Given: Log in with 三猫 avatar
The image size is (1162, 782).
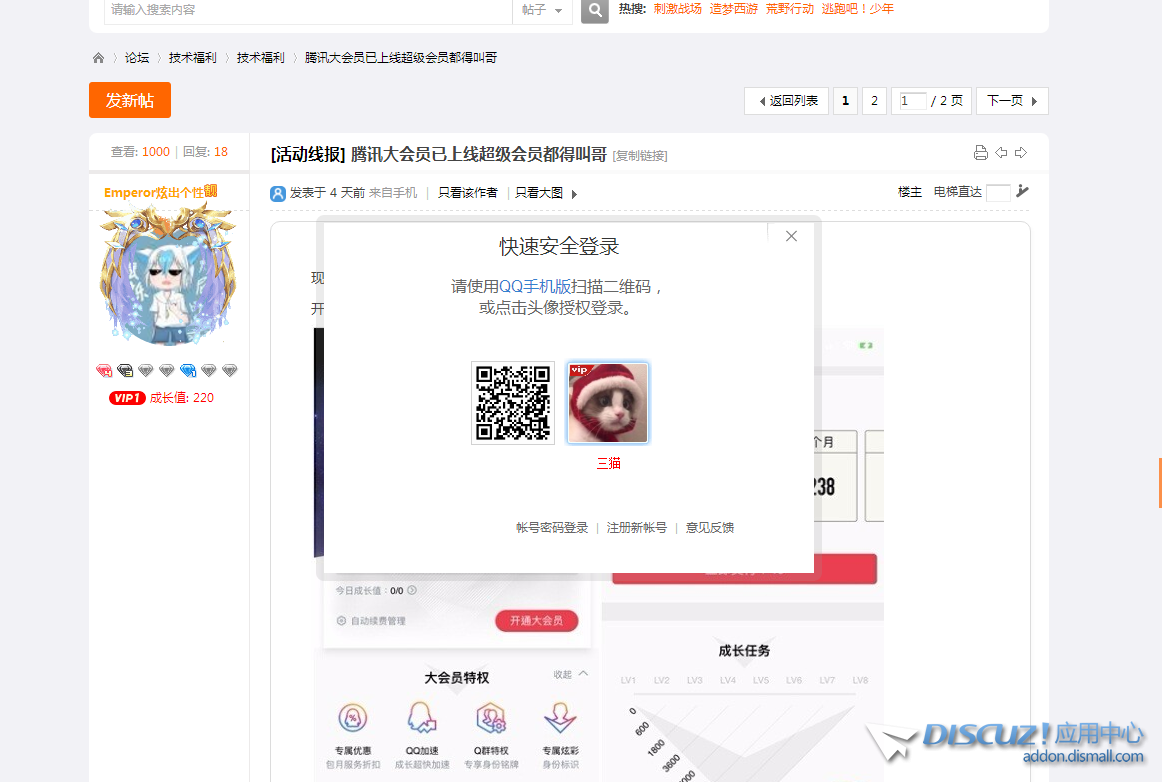Looking at the screenshot, I should (x=608, y=402).
